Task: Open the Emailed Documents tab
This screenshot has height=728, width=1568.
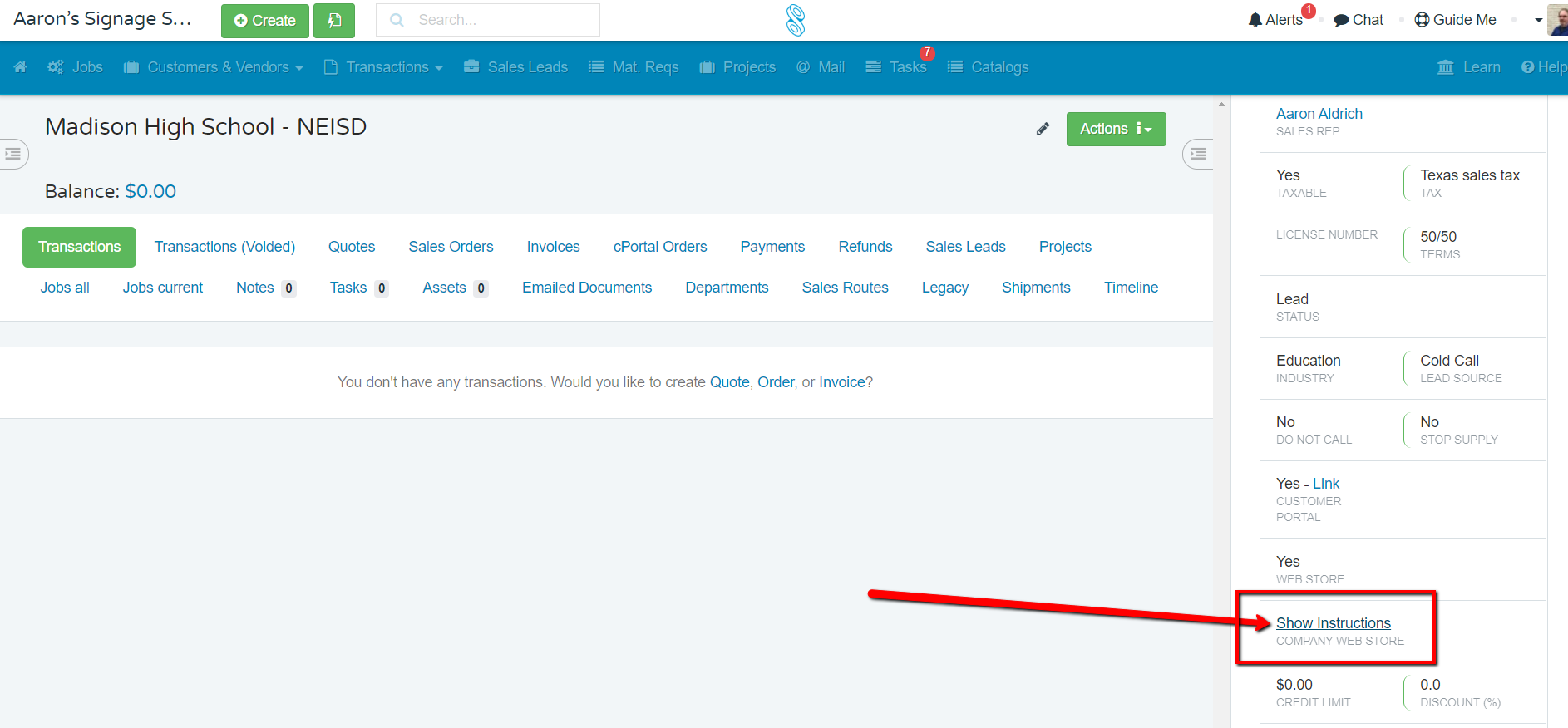Action: coord(587,288)
